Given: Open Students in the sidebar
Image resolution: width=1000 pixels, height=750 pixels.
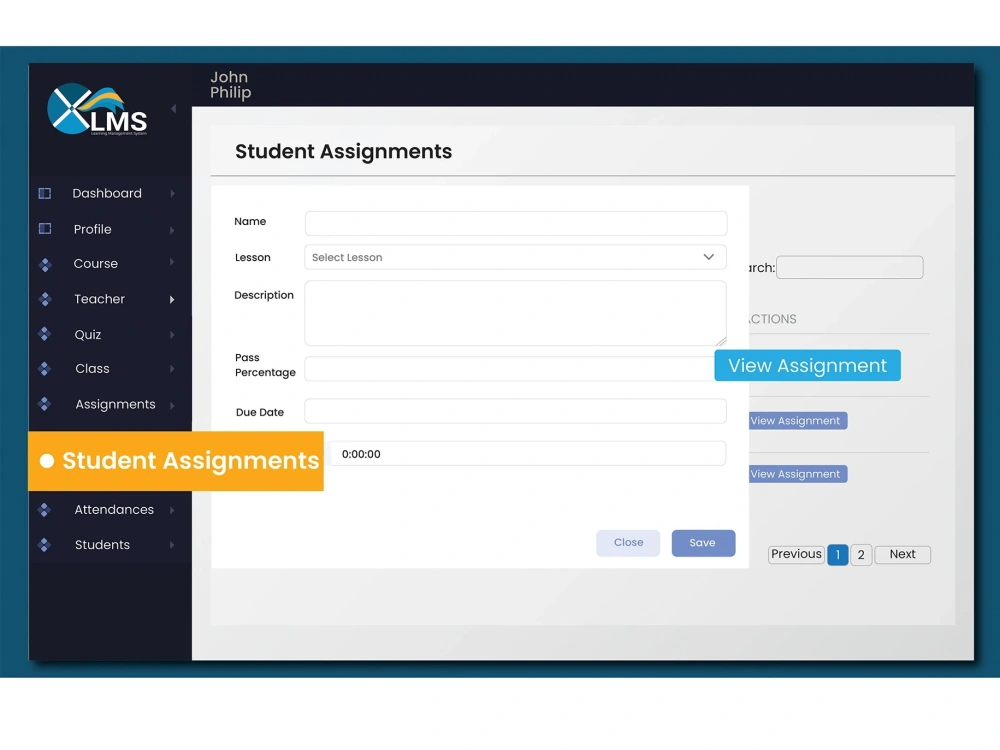Looking at the screenshot, I should tap(102, 545).
